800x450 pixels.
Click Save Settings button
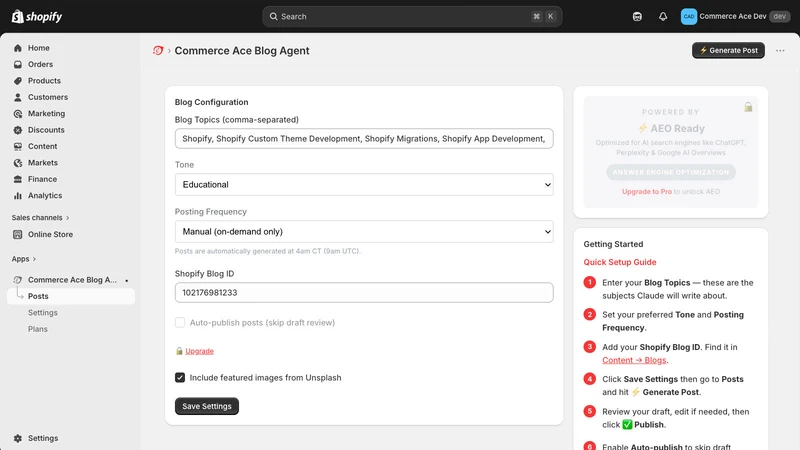(207, 406)
